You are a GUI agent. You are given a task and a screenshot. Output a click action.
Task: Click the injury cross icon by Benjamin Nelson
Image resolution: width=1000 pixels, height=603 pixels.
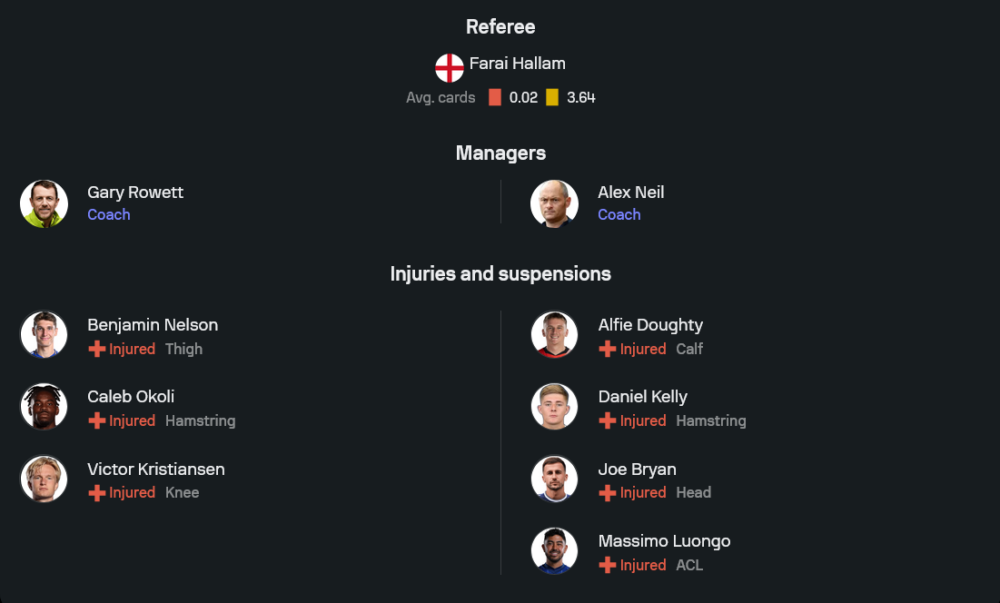[97, 349]
